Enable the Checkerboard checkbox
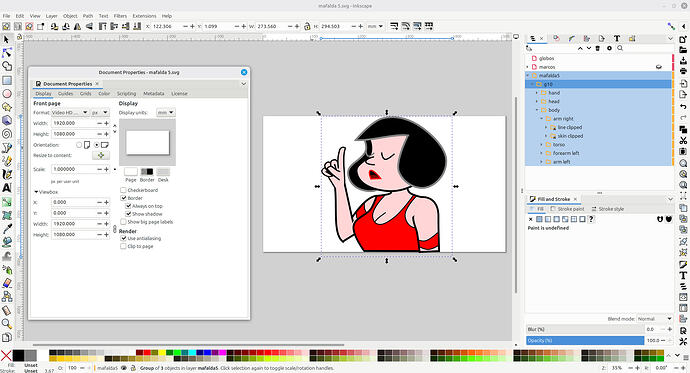This screenshot has height=373, width=690. coord(123,190)
